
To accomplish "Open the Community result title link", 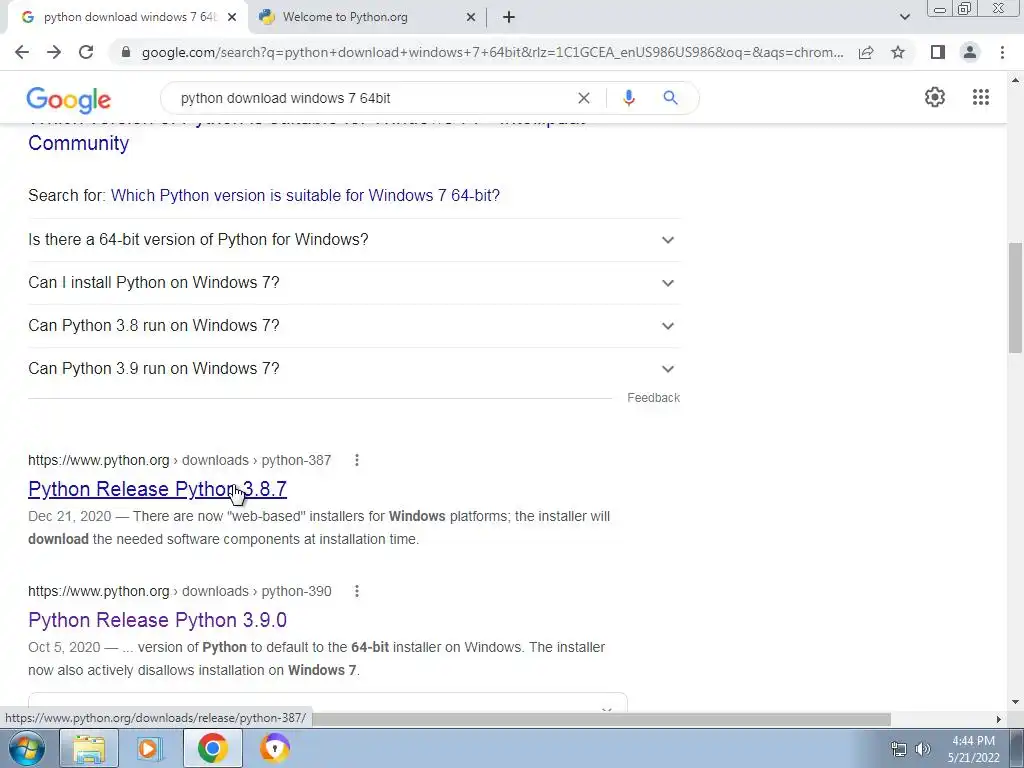I will (78, 143).
